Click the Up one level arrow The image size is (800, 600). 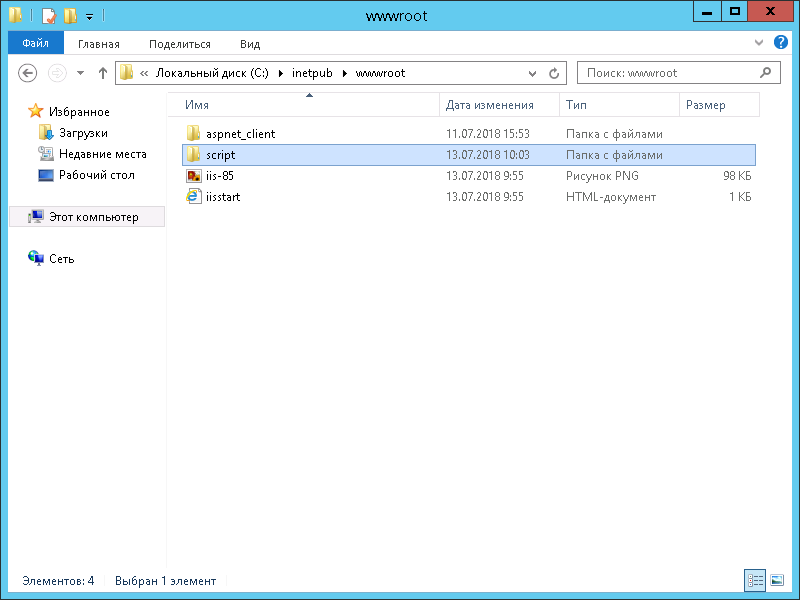(x=102, y=73)
